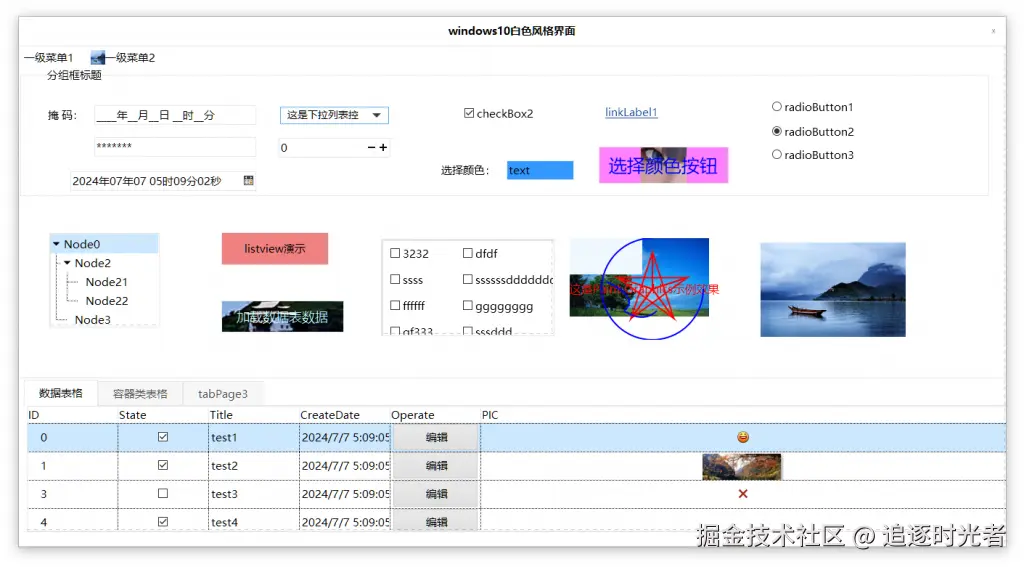This screenshot has width=1024, height=567.
Task: Click the plus increment on numeric box
Action: coord(383,148)
